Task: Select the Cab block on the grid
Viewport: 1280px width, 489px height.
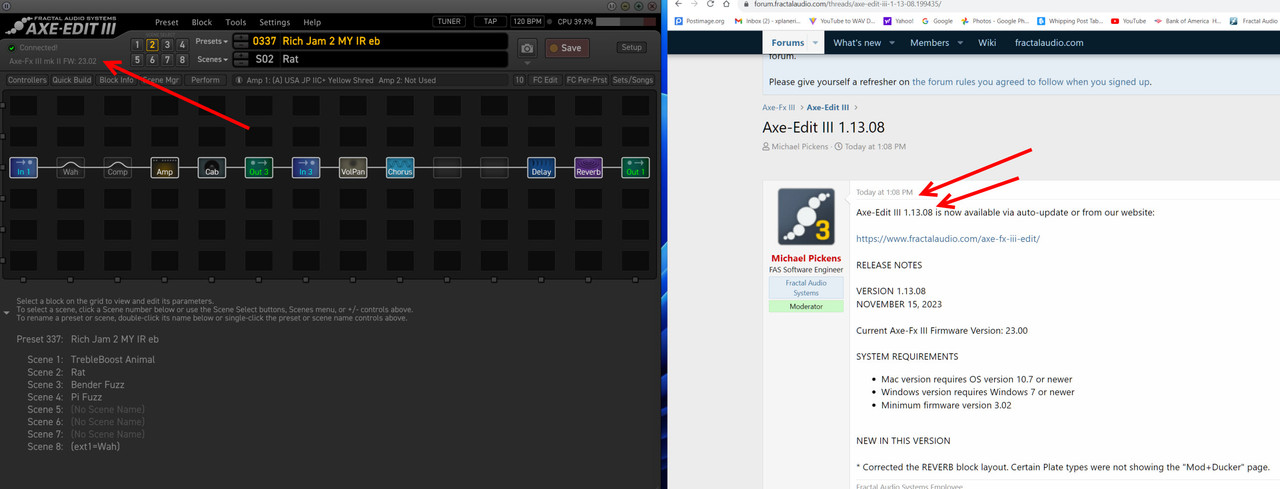Action: pos(212,168)
